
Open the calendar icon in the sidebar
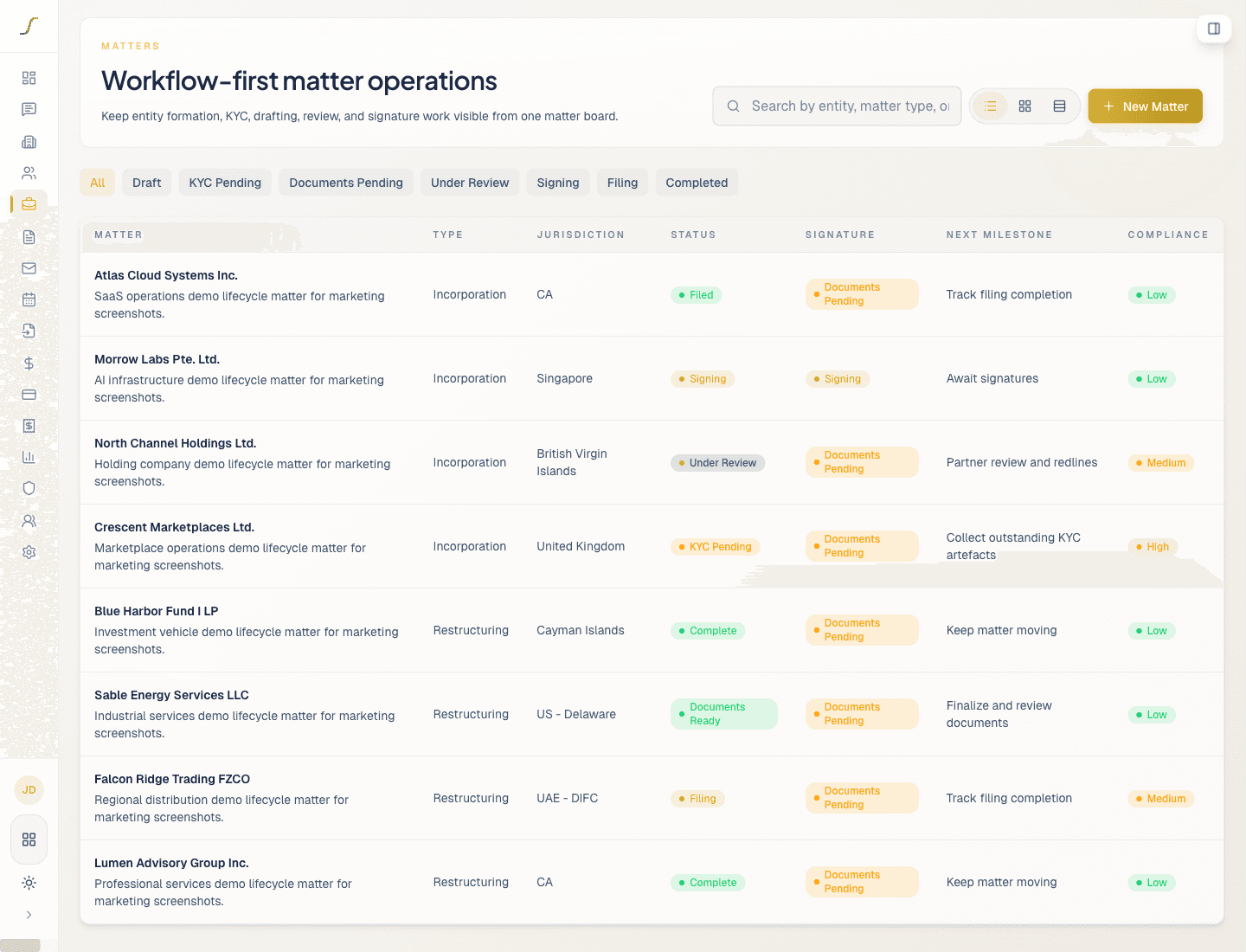click(x=29, y=299)
